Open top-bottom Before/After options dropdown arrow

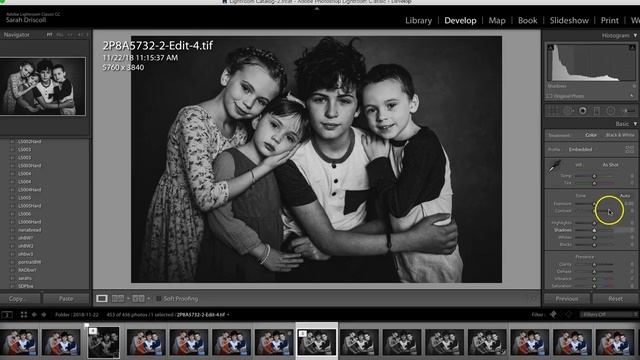[149, 299]
